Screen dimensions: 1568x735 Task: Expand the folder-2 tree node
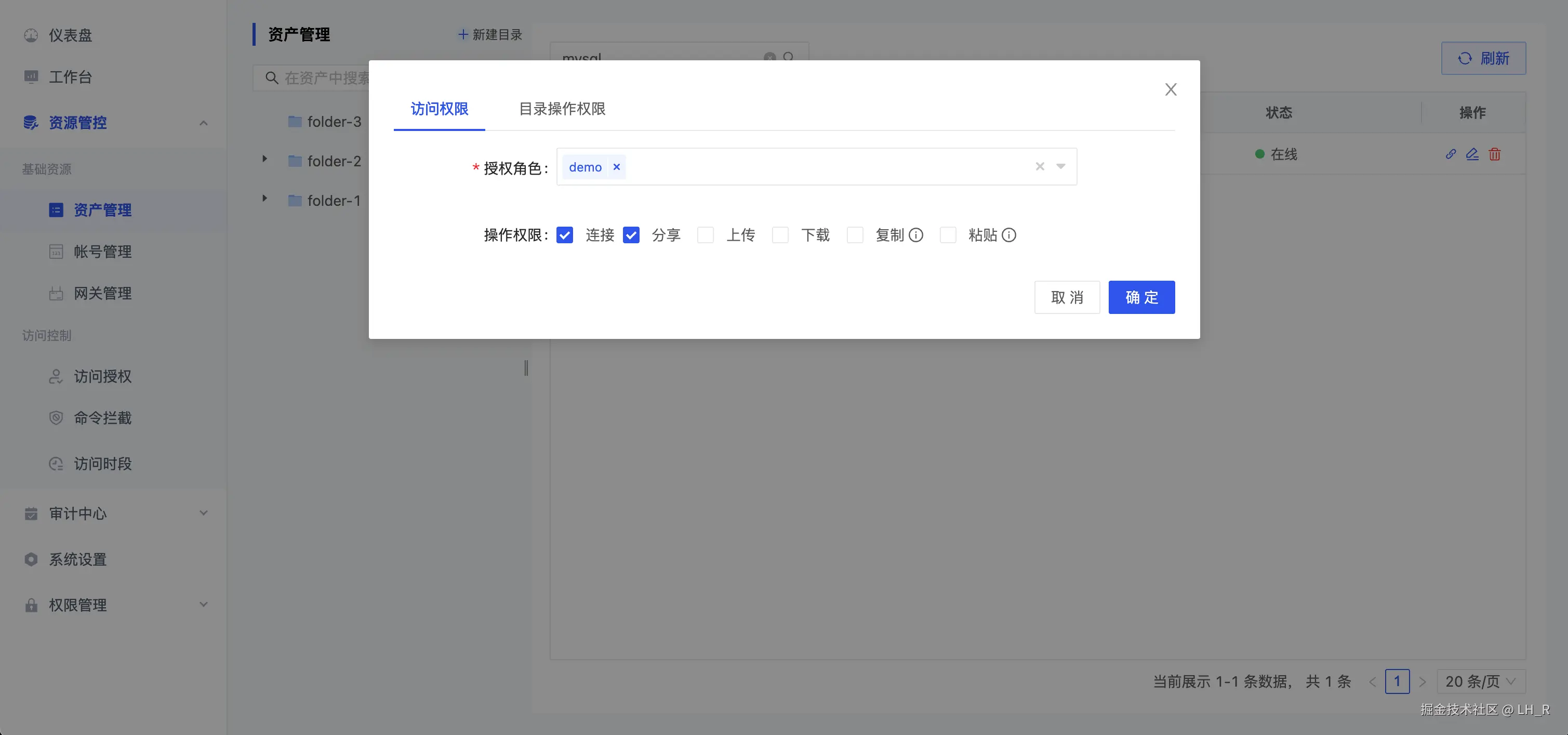click(265, 159)
